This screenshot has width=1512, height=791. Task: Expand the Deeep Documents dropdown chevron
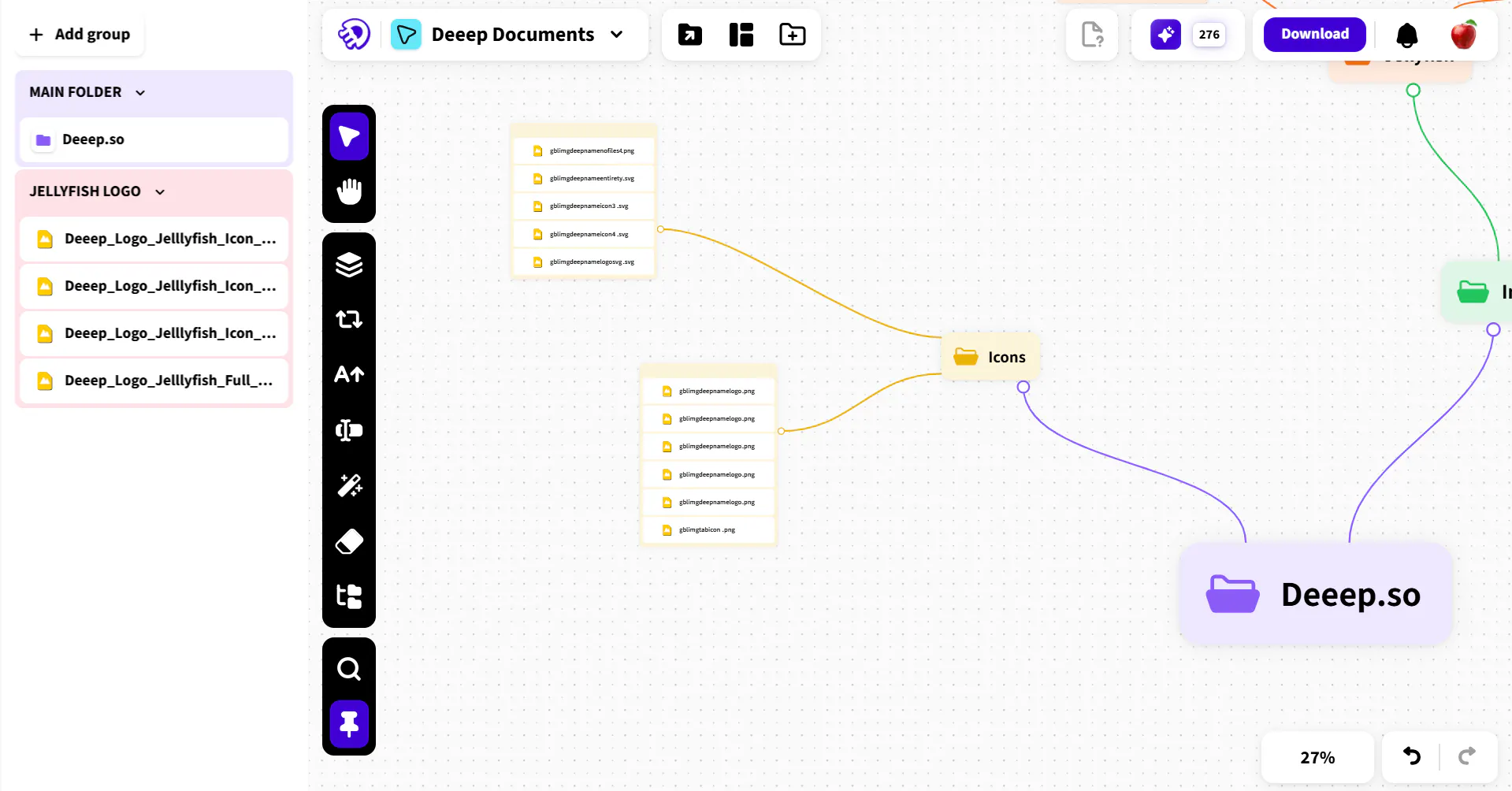[617, 35]
